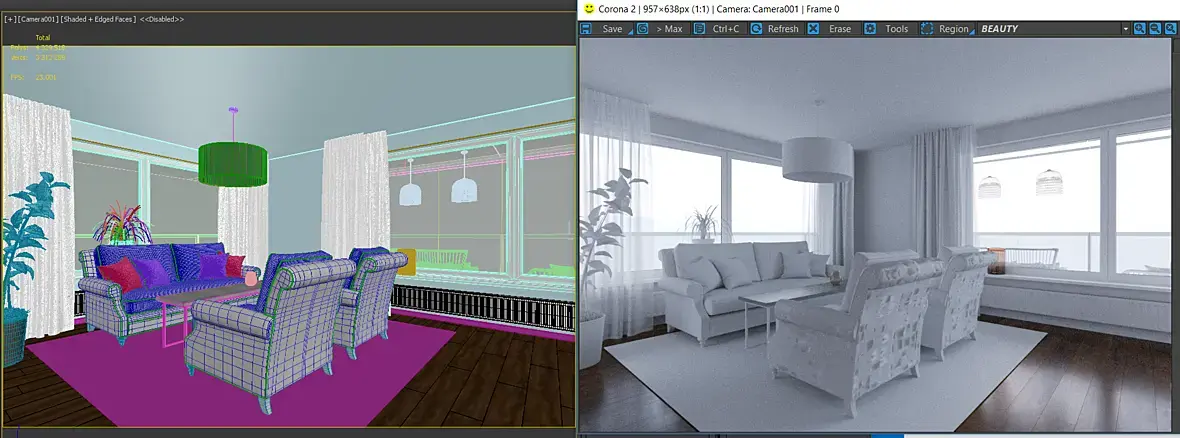
Task: Click the Corona 2 window title text
Action: point(719,9)
